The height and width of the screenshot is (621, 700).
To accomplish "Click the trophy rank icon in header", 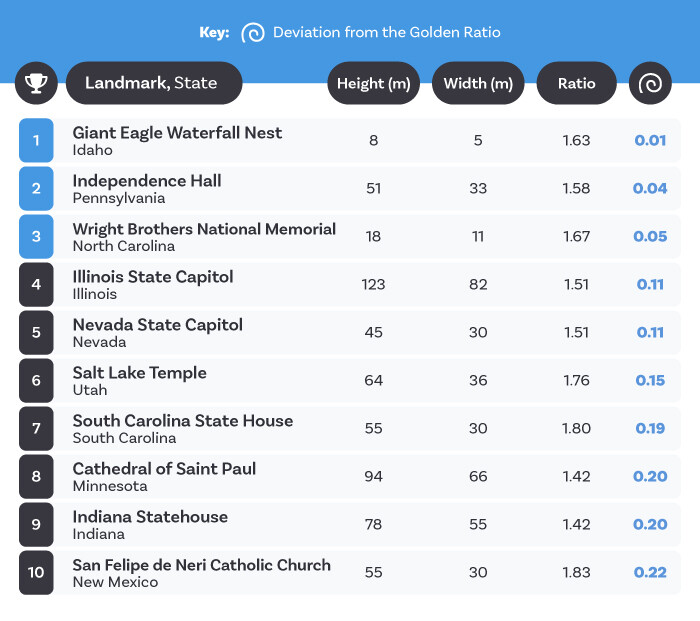I will tap(36, 83).
